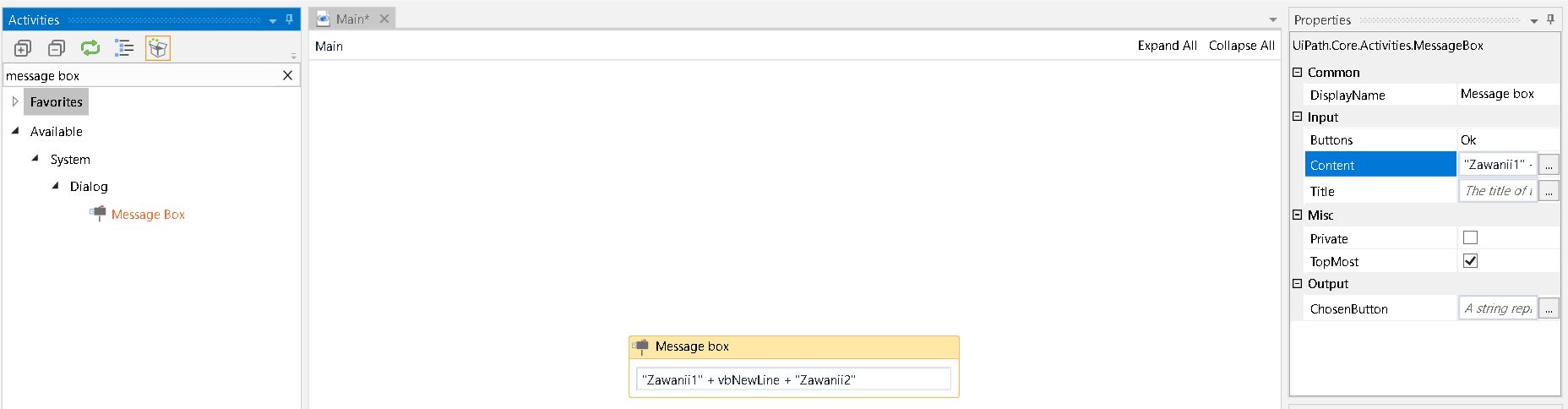Click the green Refresh activities icon
Viewport: 1568px width, 409px height.
[90, 48]
